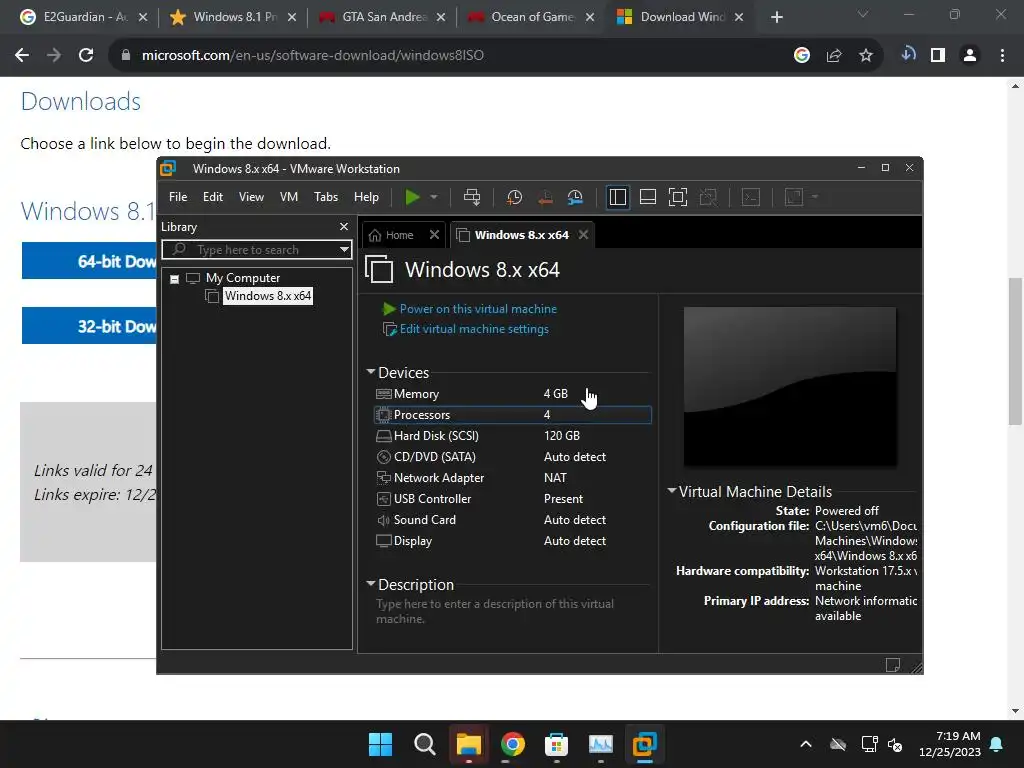This screenshot has width=1024, height=768.
Task: Toggle the Show Library sidebar icon
Action: coord(617,197)
